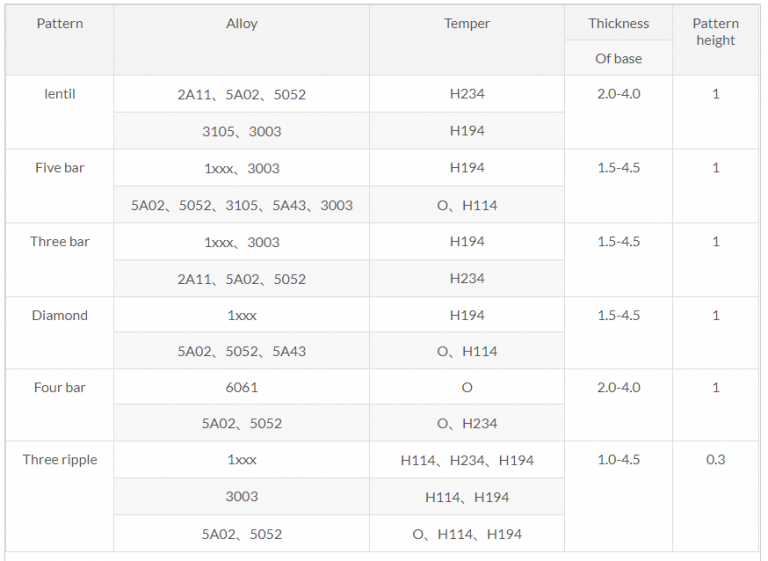768x561 pixels.
Task: Click the 'O、H114、H194' temper cell
Action: point(467,534)
